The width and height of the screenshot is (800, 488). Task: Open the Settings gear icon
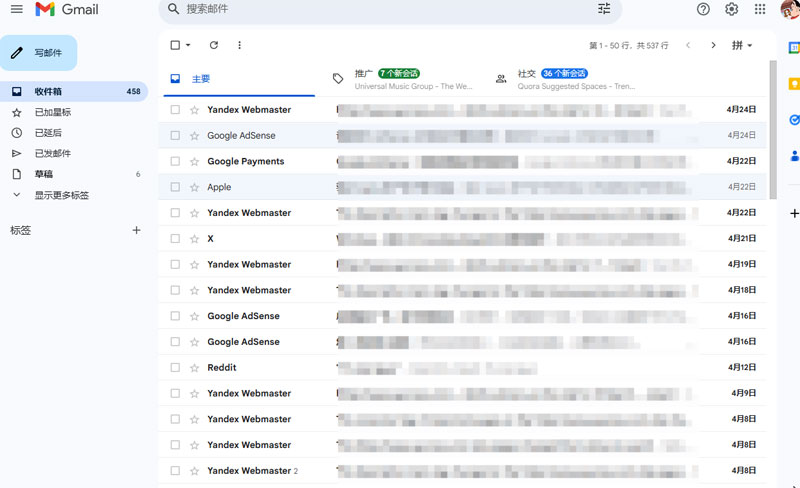732,9
